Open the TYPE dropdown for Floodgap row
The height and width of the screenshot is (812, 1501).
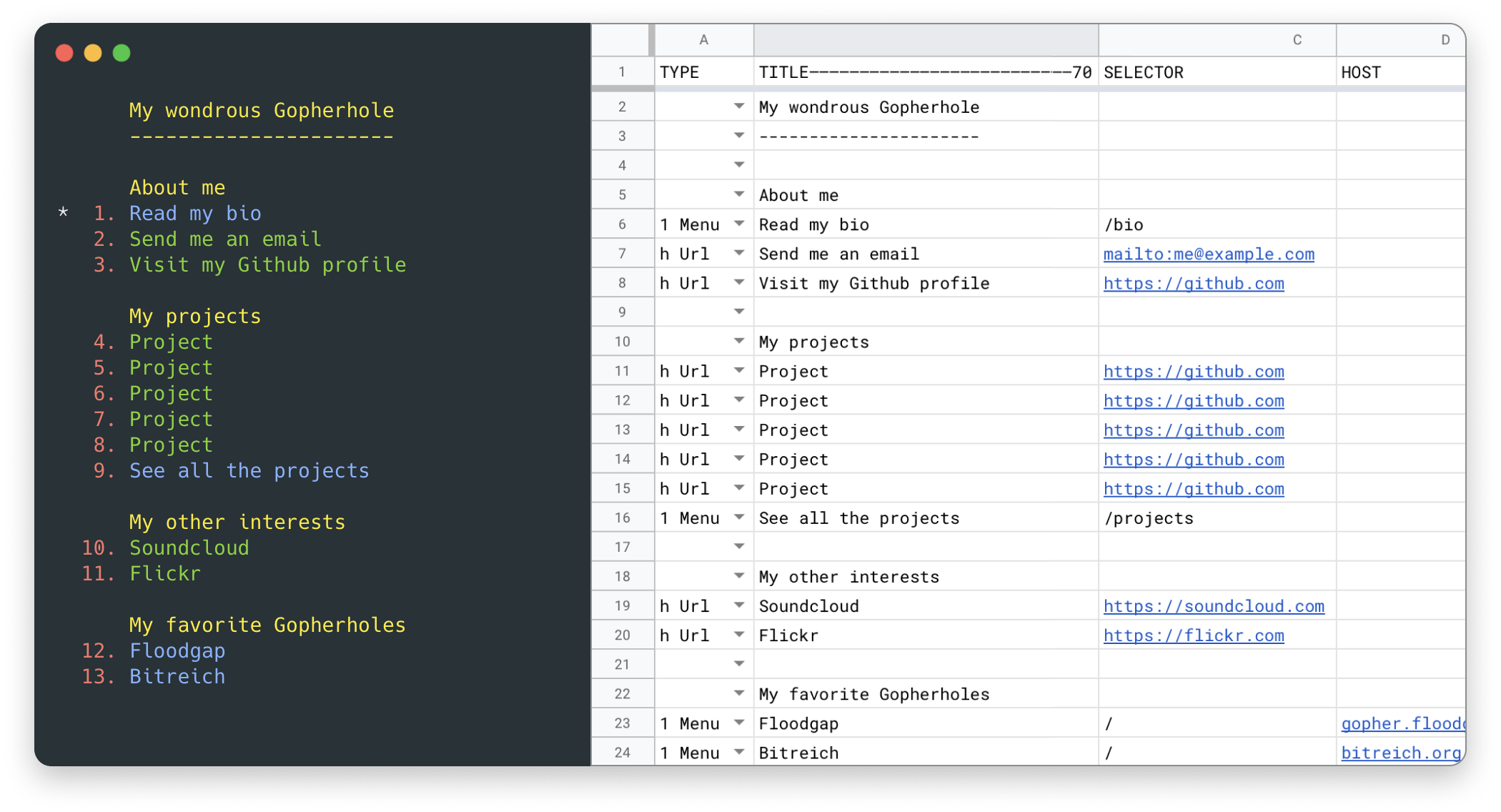pyautogui.click(x=740, y=723)
